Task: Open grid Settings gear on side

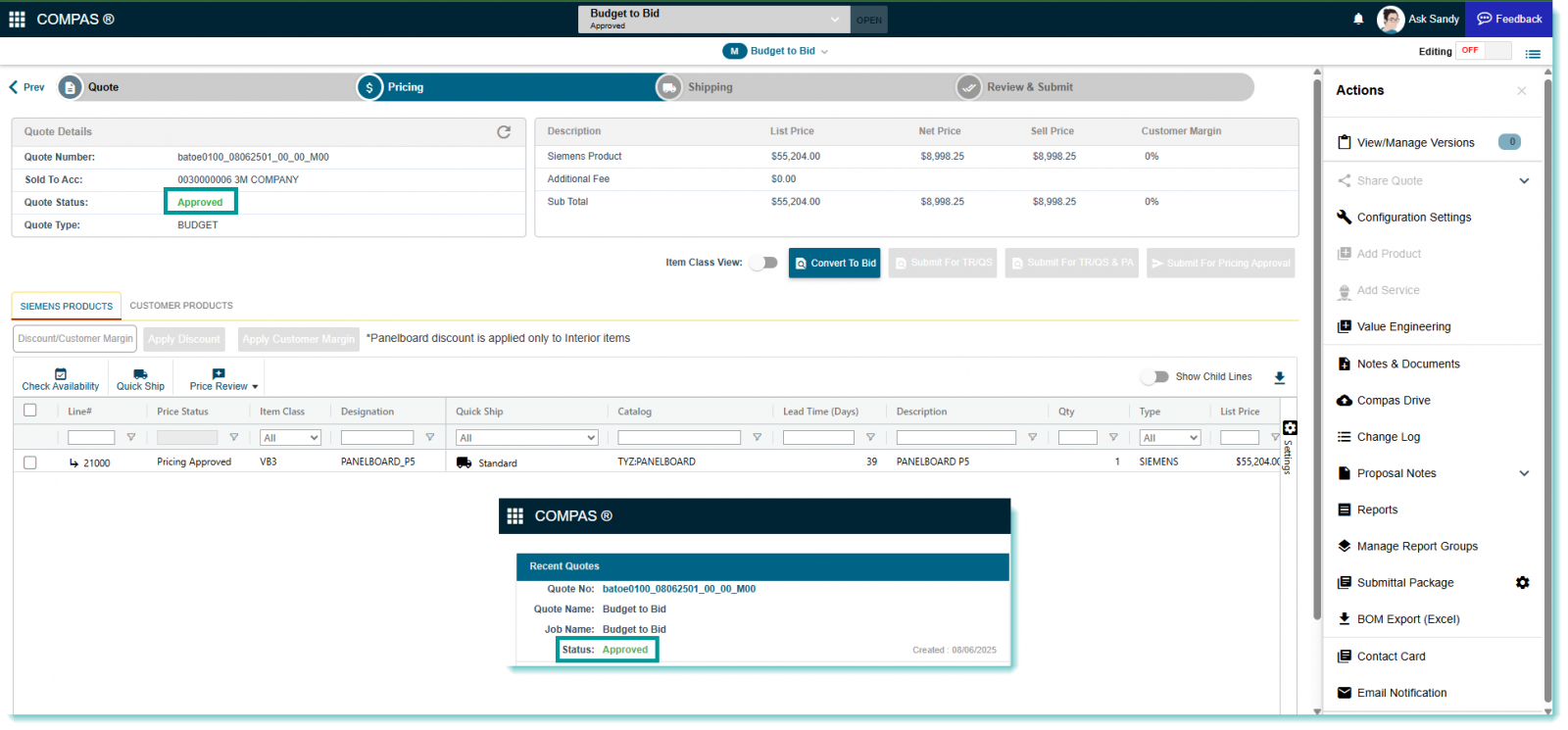Action: coord(1290,428)
